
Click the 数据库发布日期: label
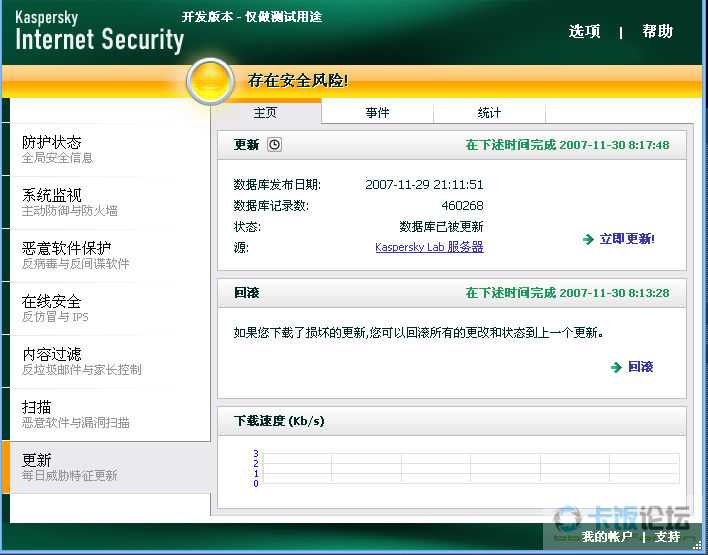[x=277, y=185]
